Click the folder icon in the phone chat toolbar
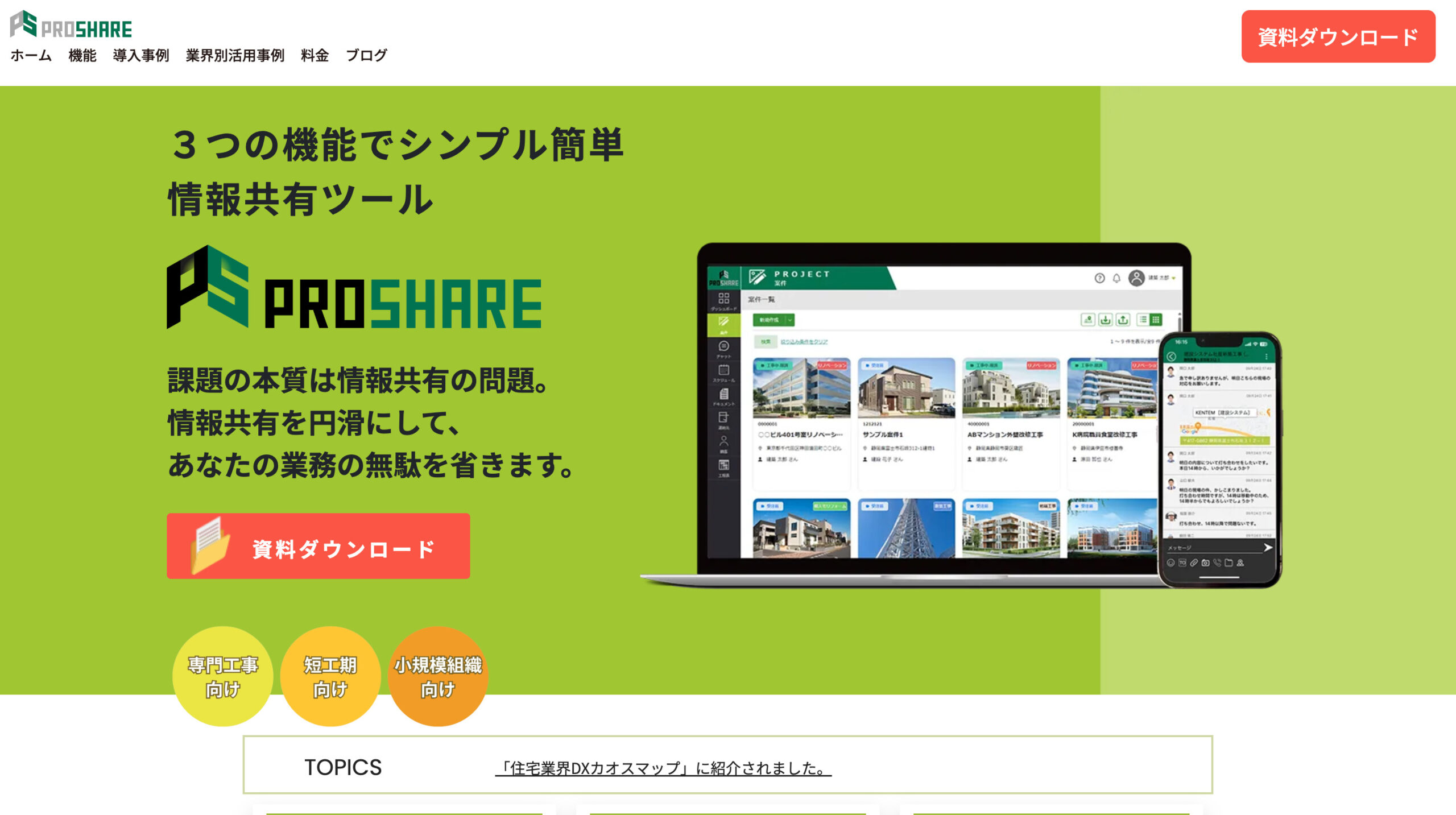The width and height of the screenshot is (1456, 815). tap(1228, 562)
